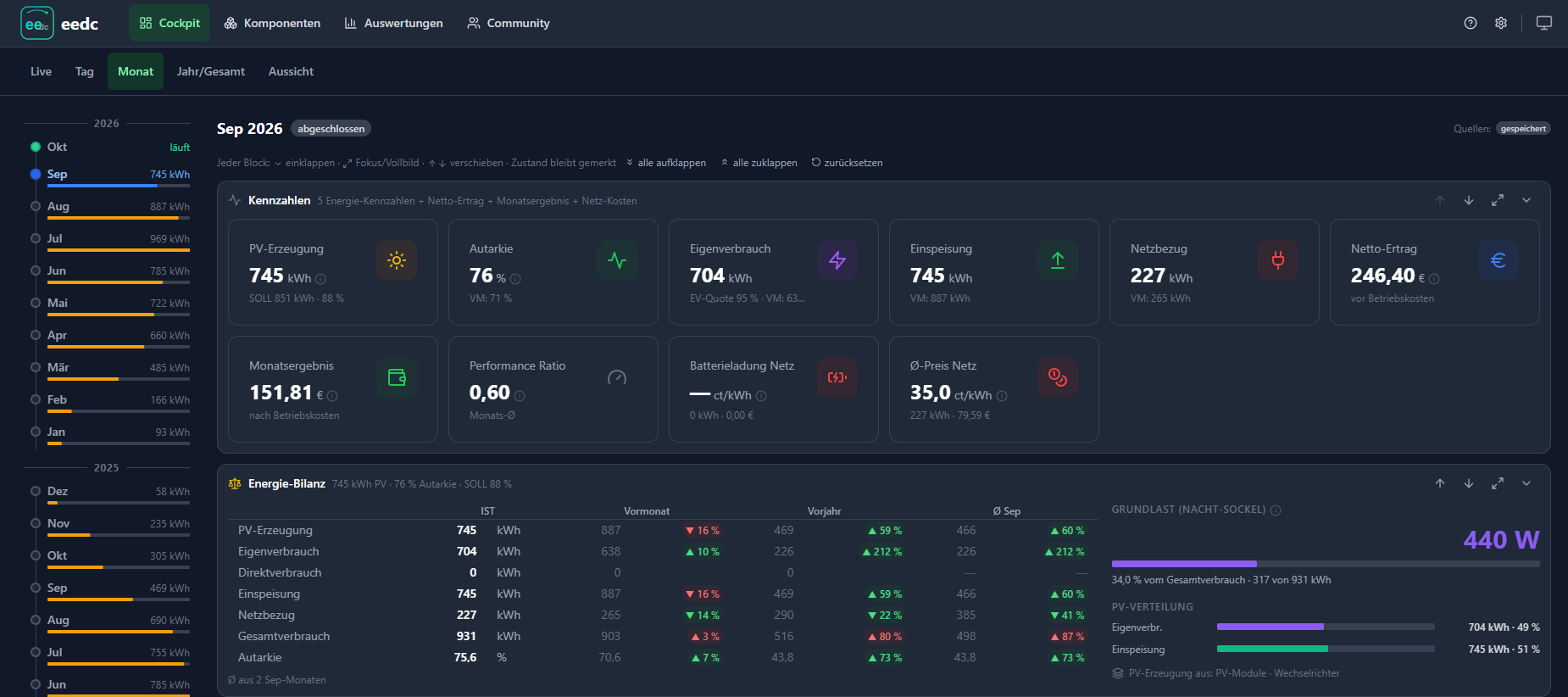This screenshot has width=1568, height=697.
Task: Open the Jahr/Gesamt tab
Action: [x=211, y=71]
